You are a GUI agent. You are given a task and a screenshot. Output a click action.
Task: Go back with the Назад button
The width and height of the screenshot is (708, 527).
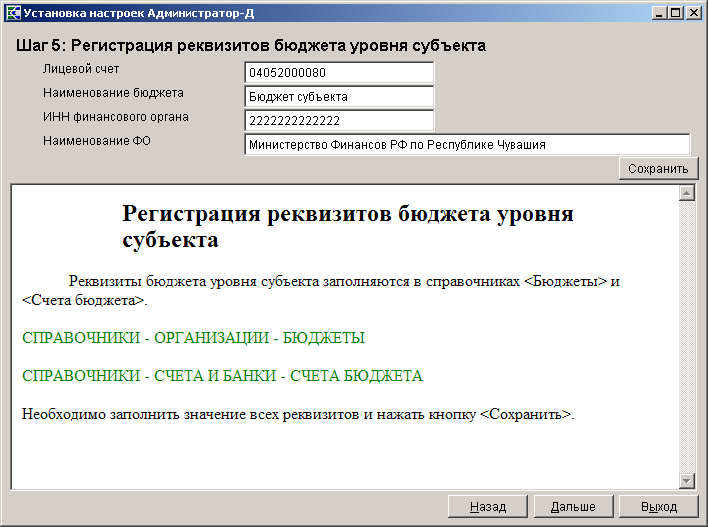coord(488,507)
